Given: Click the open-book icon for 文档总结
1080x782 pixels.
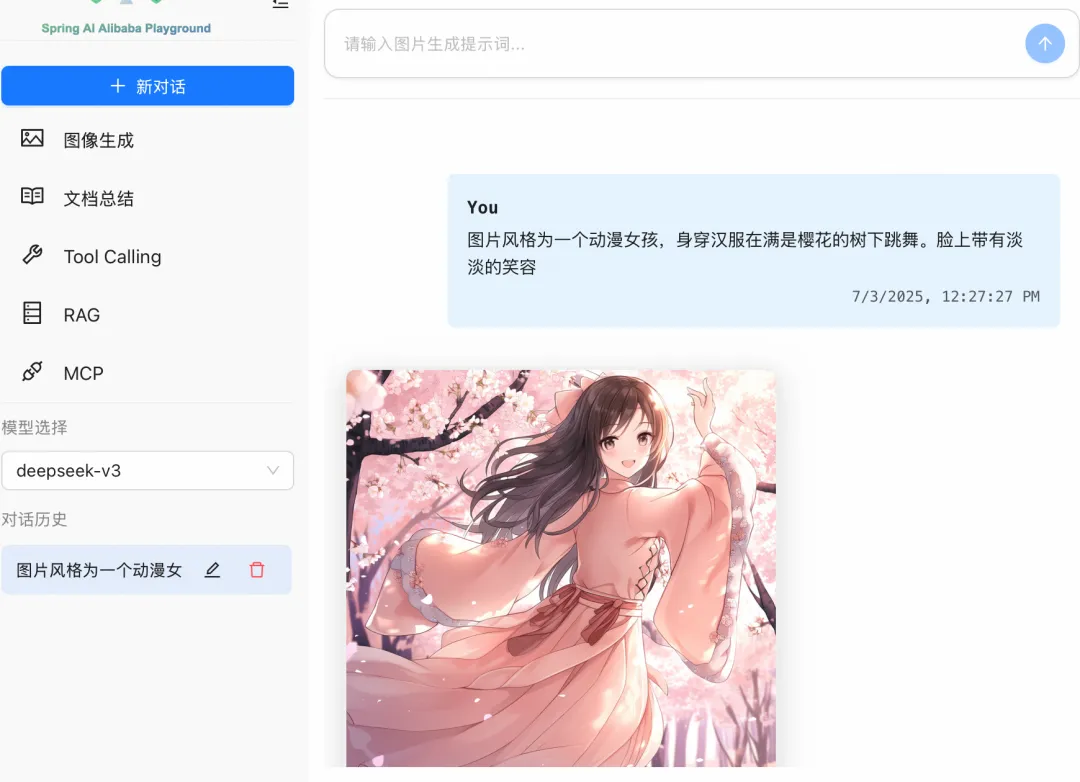Looking at the screenshot, I should 32,196.
